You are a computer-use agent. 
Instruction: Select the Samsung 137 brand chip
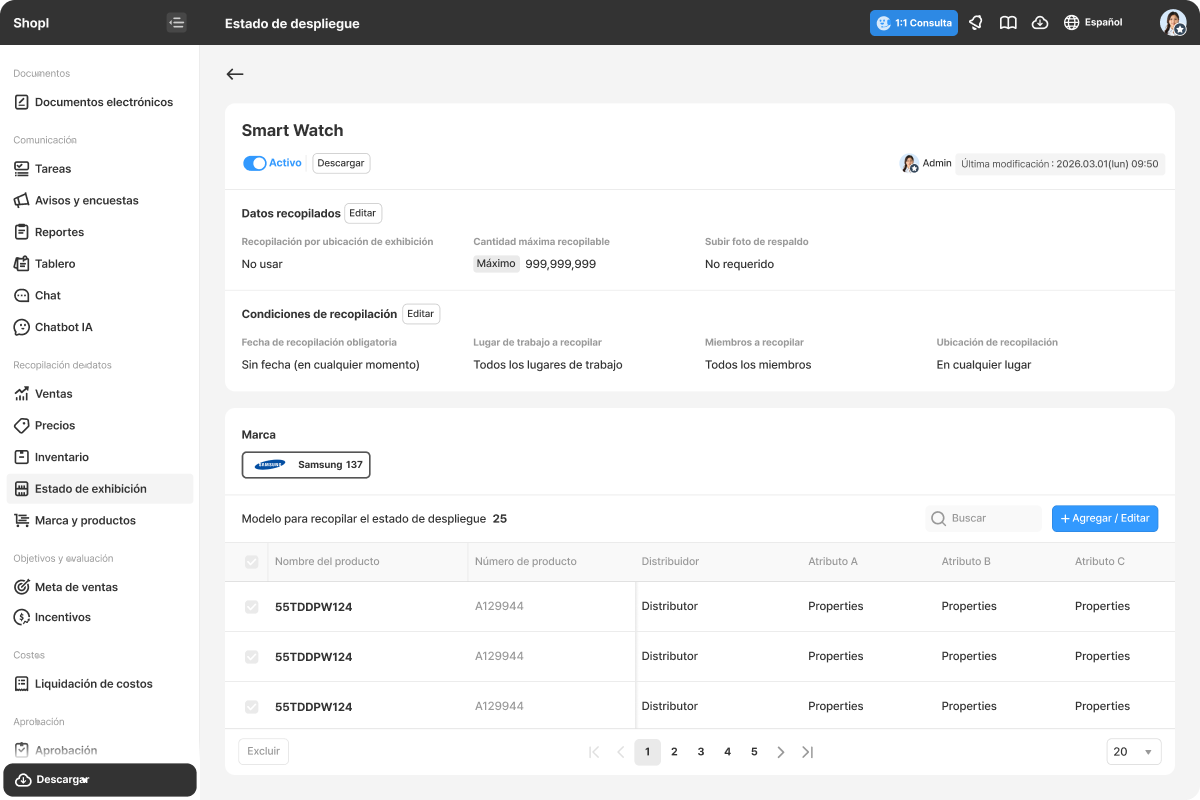306,465
